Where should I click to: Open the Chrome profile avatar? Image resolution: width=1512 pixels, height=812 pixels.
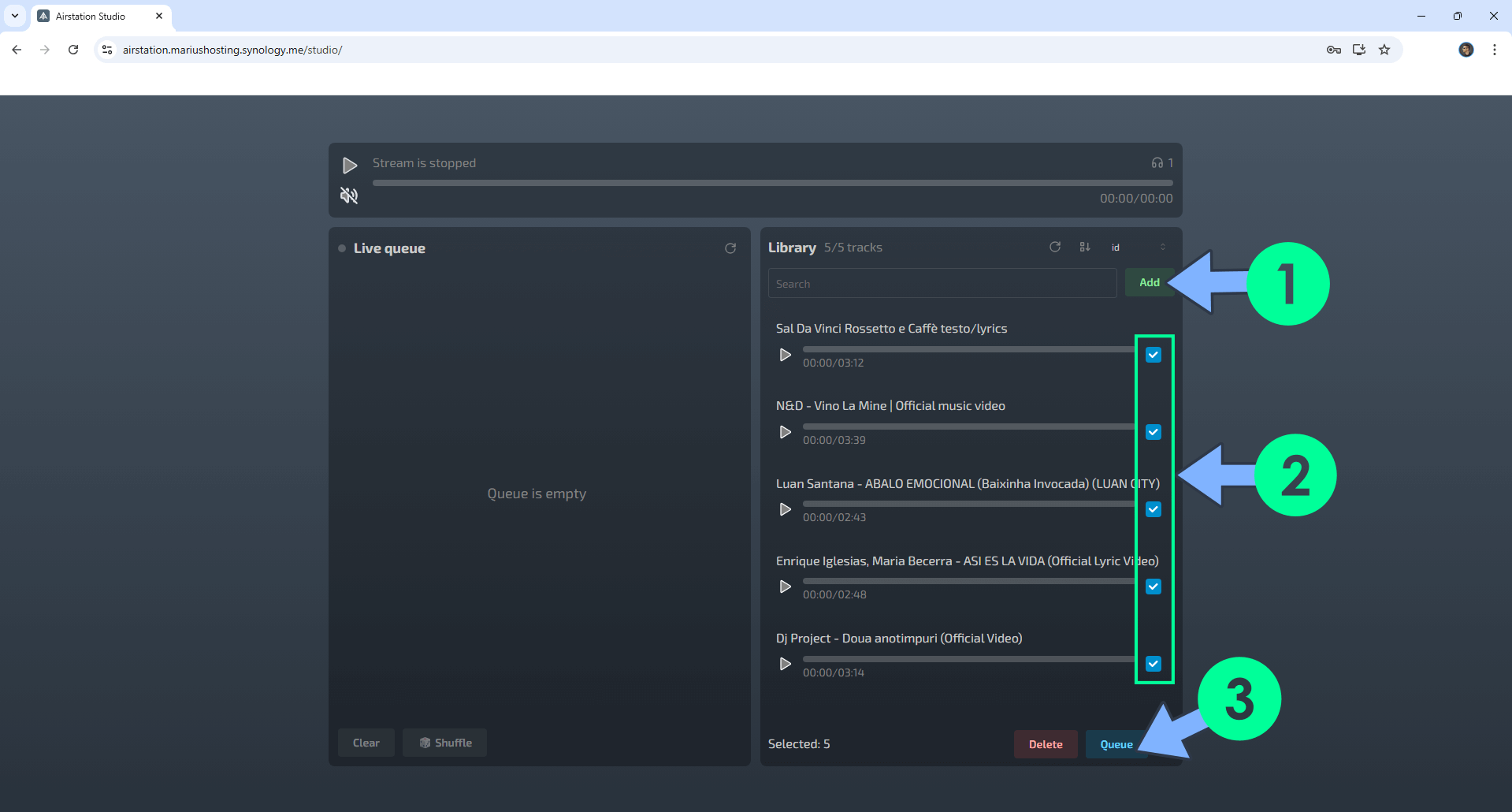pos(1466,50)
